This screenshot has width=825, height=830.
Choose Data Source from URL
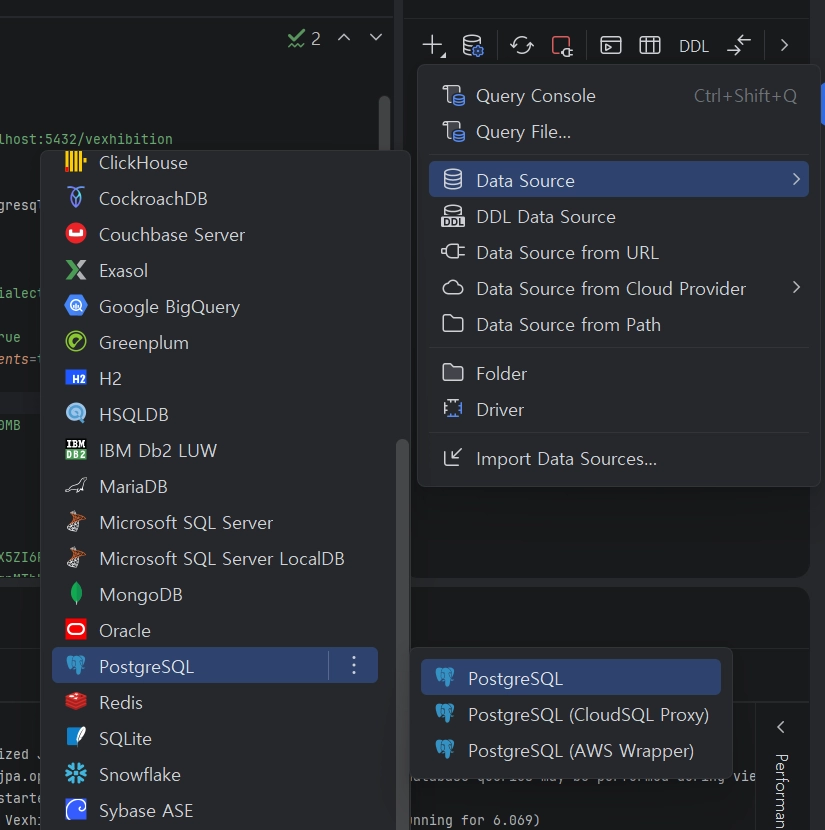tap(619, 252)
